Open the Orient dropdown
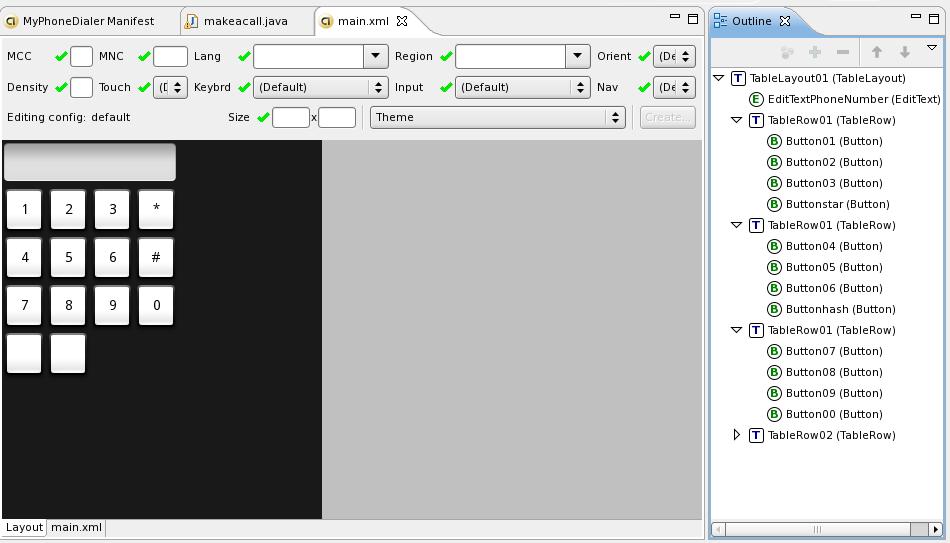950x543 pixels. pyautogui.click(x=674, y=56)
